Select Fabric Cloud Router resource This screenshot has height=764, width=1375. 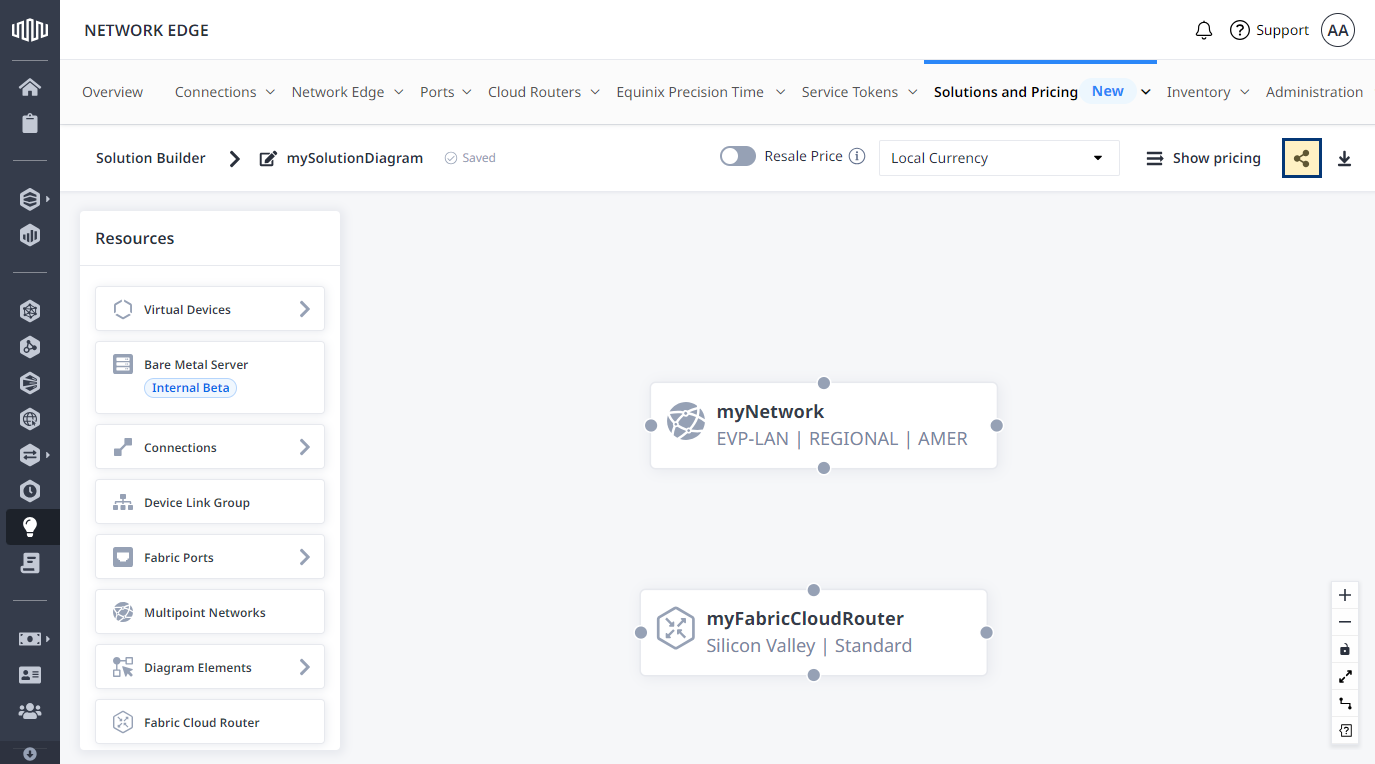(210, 722)
